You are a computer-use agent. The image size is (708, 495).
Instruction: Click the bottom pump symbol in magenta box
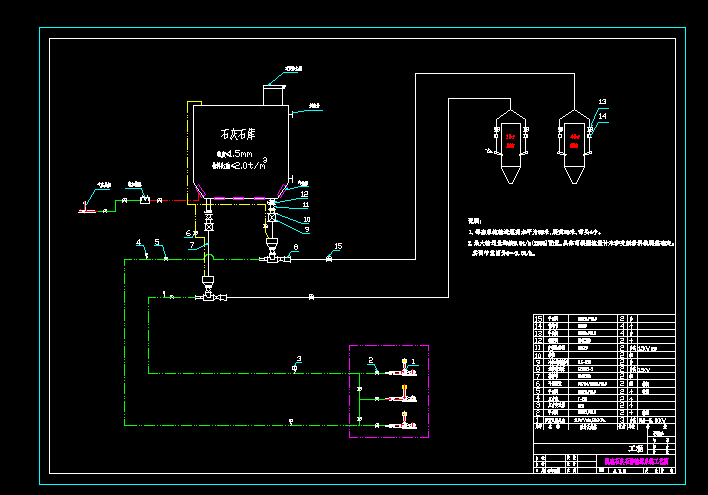(x=403, y=421)
